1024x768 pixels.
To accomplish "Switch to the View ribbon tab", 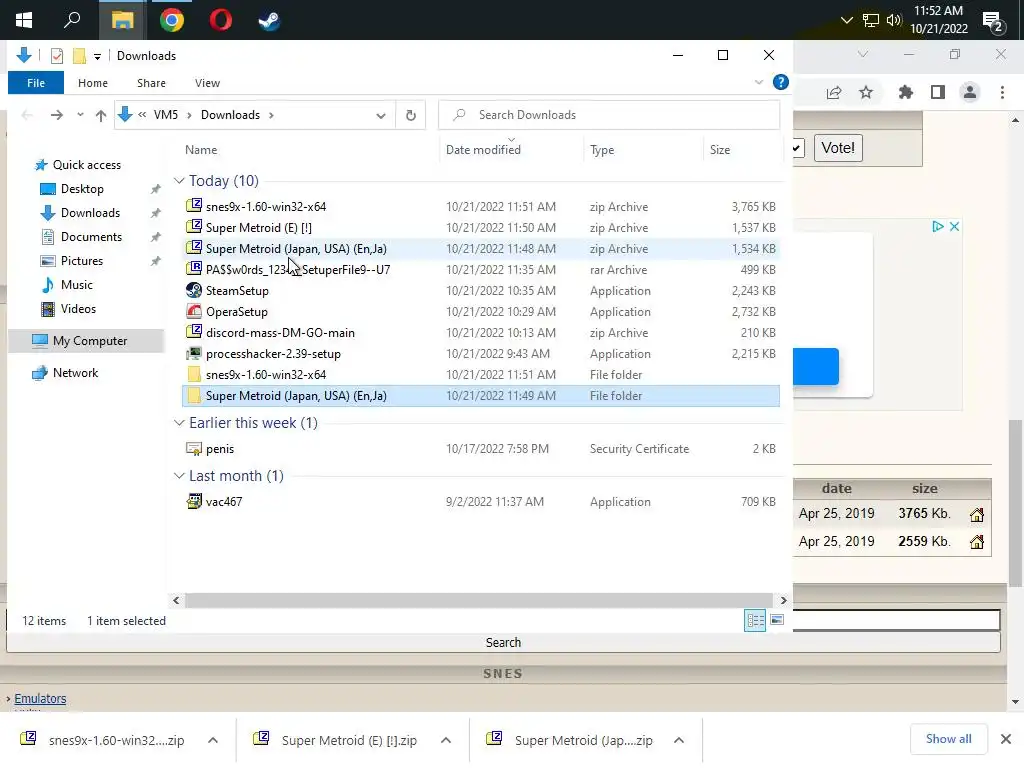I will click(x=207, y=83).
